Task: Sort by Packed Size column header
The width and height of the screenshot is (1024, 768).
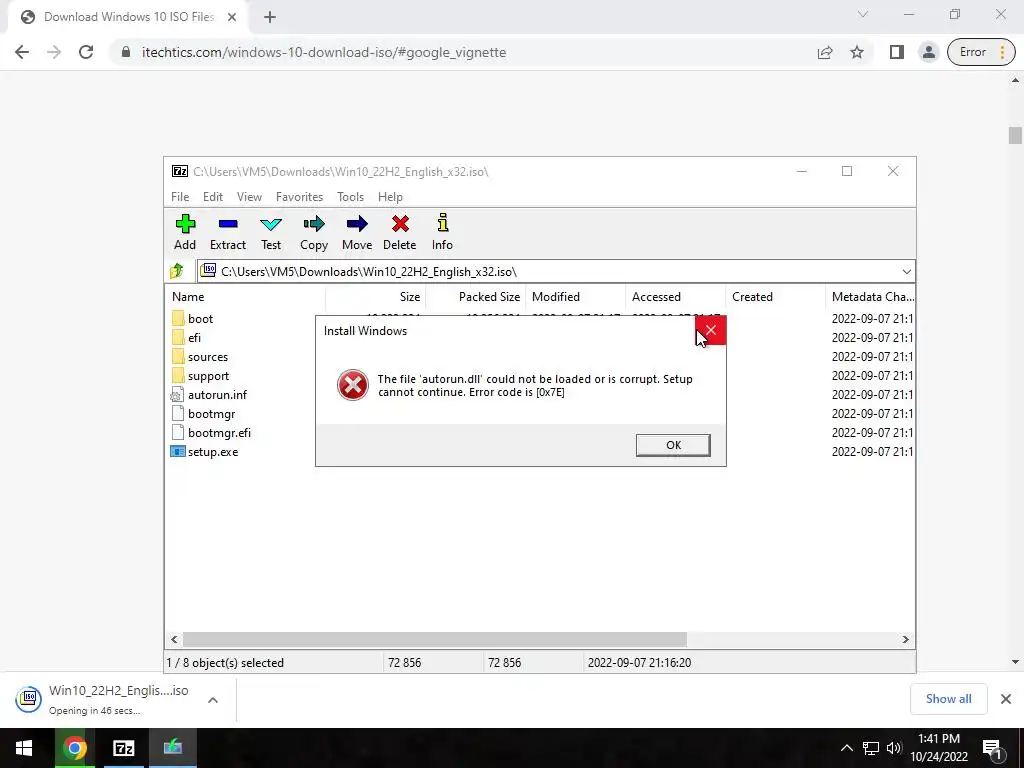Action: (x=475, y=296)
